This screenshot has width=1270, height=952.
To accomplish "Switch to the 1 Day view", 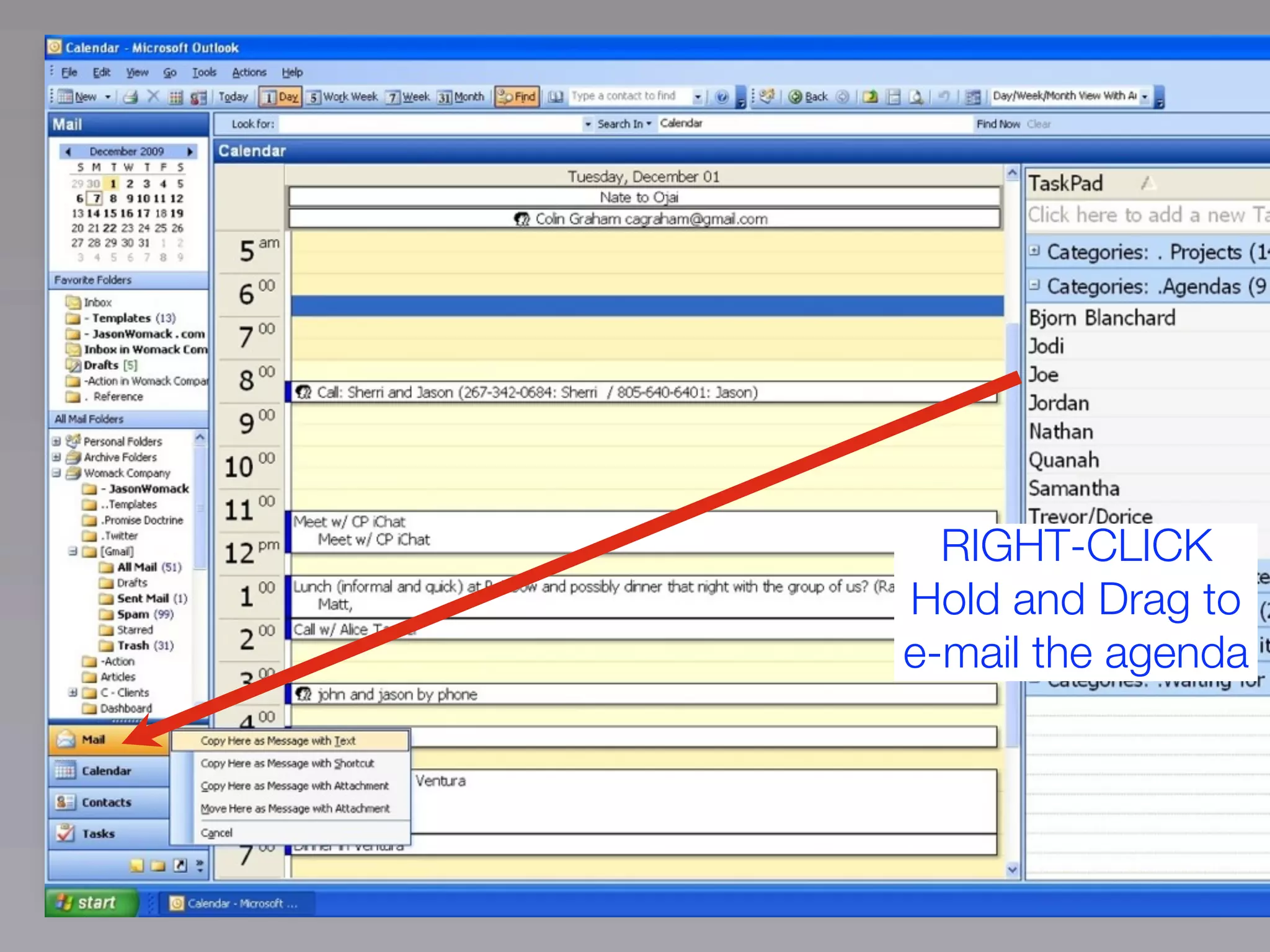I will 280,97.
